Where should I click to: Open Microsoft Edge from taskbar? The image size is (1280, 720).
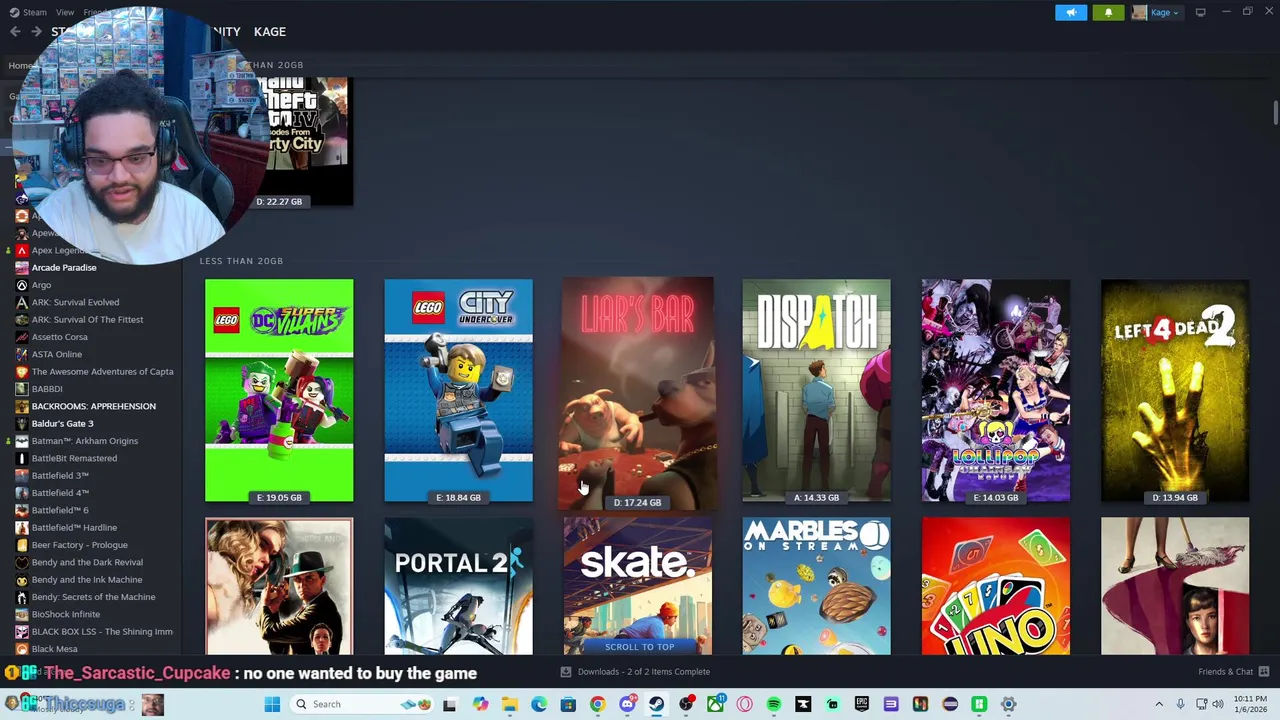tap(539, 704)
